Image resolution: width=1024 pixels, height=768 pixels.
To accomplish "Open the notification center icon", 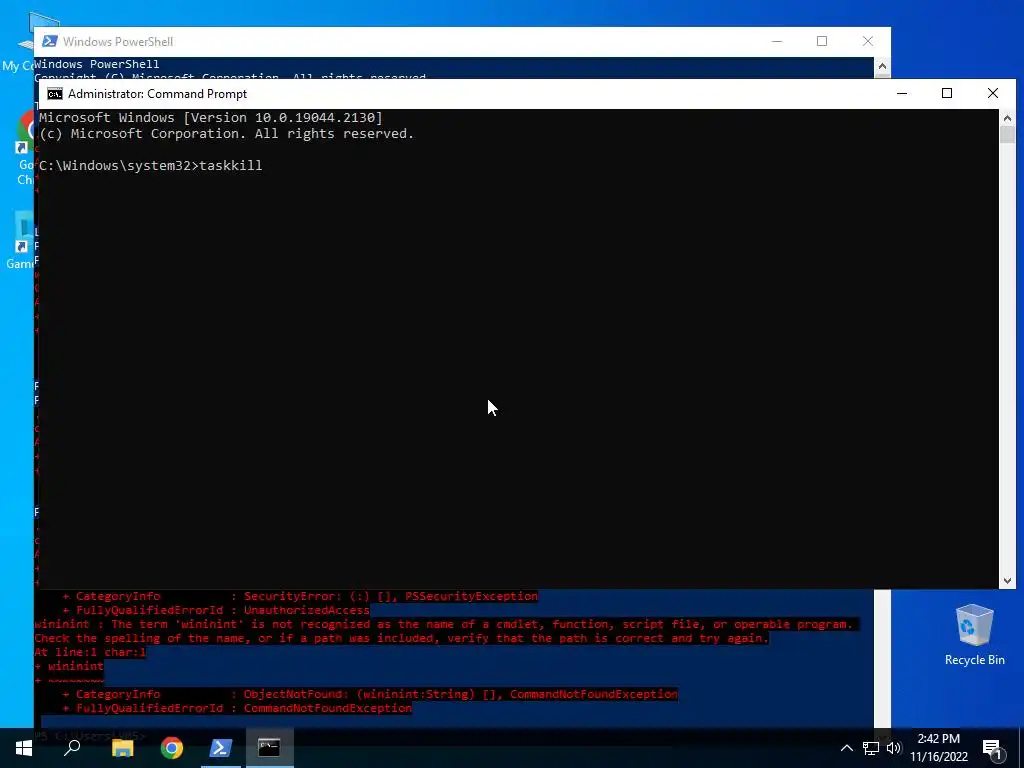I will 992,749.
